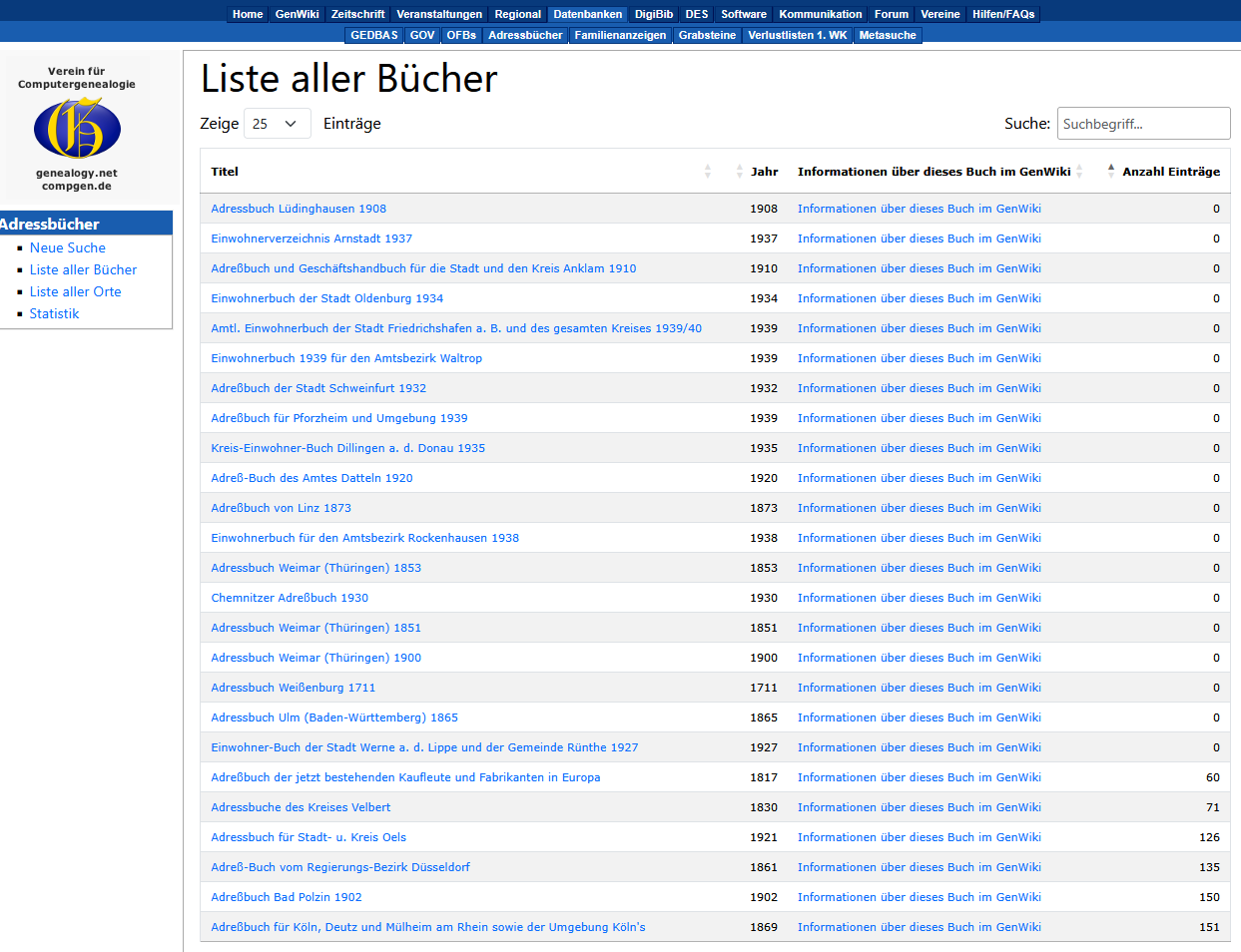This screenshot has width=1241, height=952.
Task: Open Adressbuche des Kreises Velbert
Action: pos(301,807)
